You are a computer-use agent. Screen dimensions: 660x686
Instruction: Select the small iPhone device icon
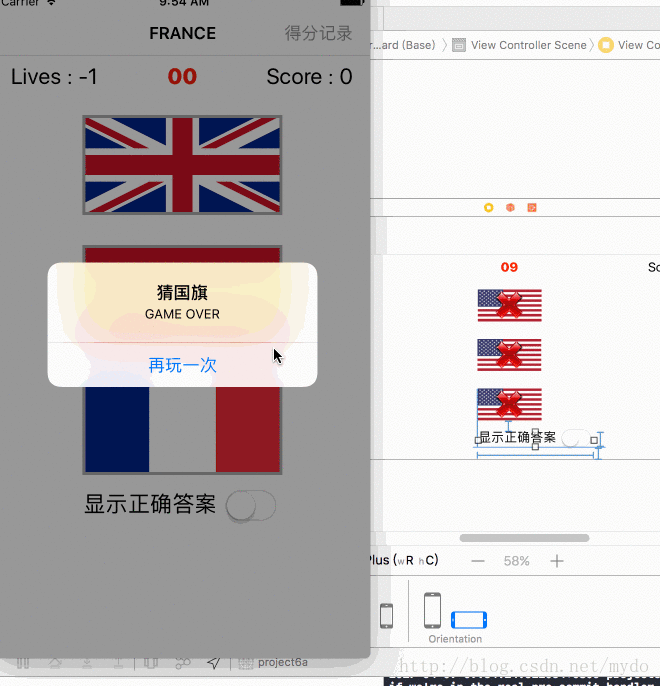click(x=386, y=616)
